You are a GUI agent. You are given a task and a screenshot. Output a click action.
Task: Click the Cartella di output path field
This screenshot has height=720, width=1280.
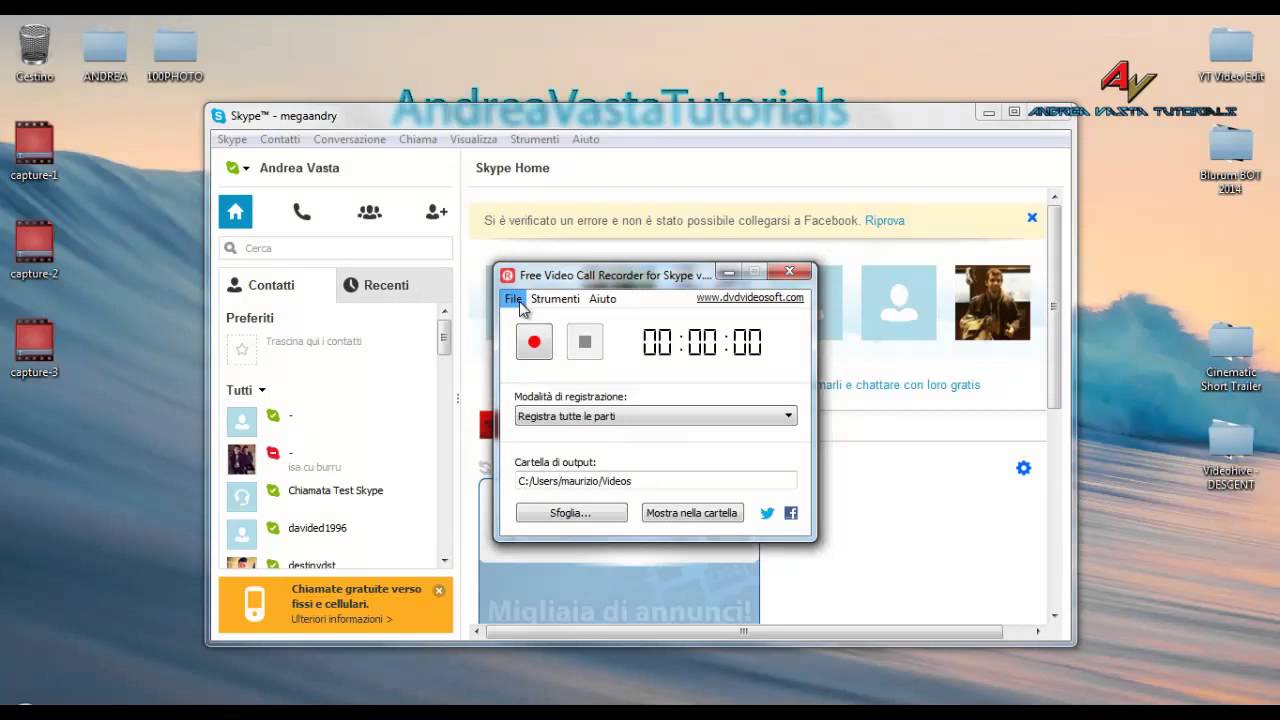[656, 481]
